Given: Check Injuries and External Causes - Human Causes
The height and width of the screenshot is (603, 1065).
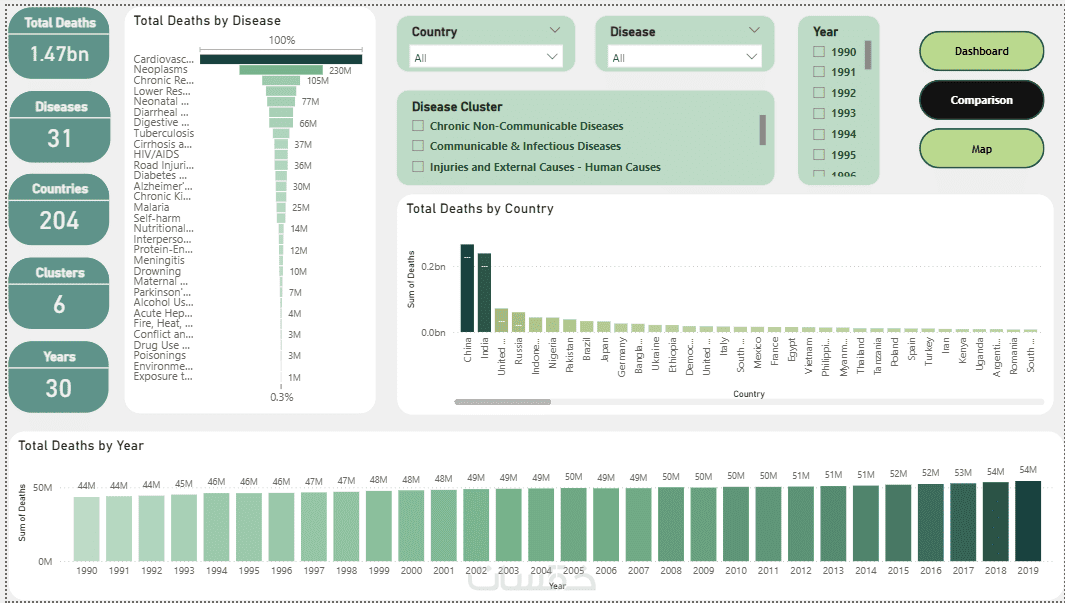Looking at the screenshot, I should point(418,166).
